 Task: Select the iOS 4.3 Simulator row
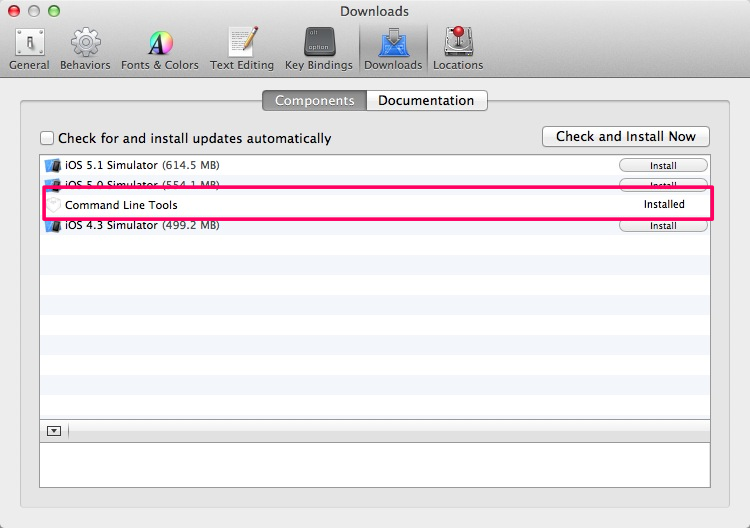tap(375, 225)
